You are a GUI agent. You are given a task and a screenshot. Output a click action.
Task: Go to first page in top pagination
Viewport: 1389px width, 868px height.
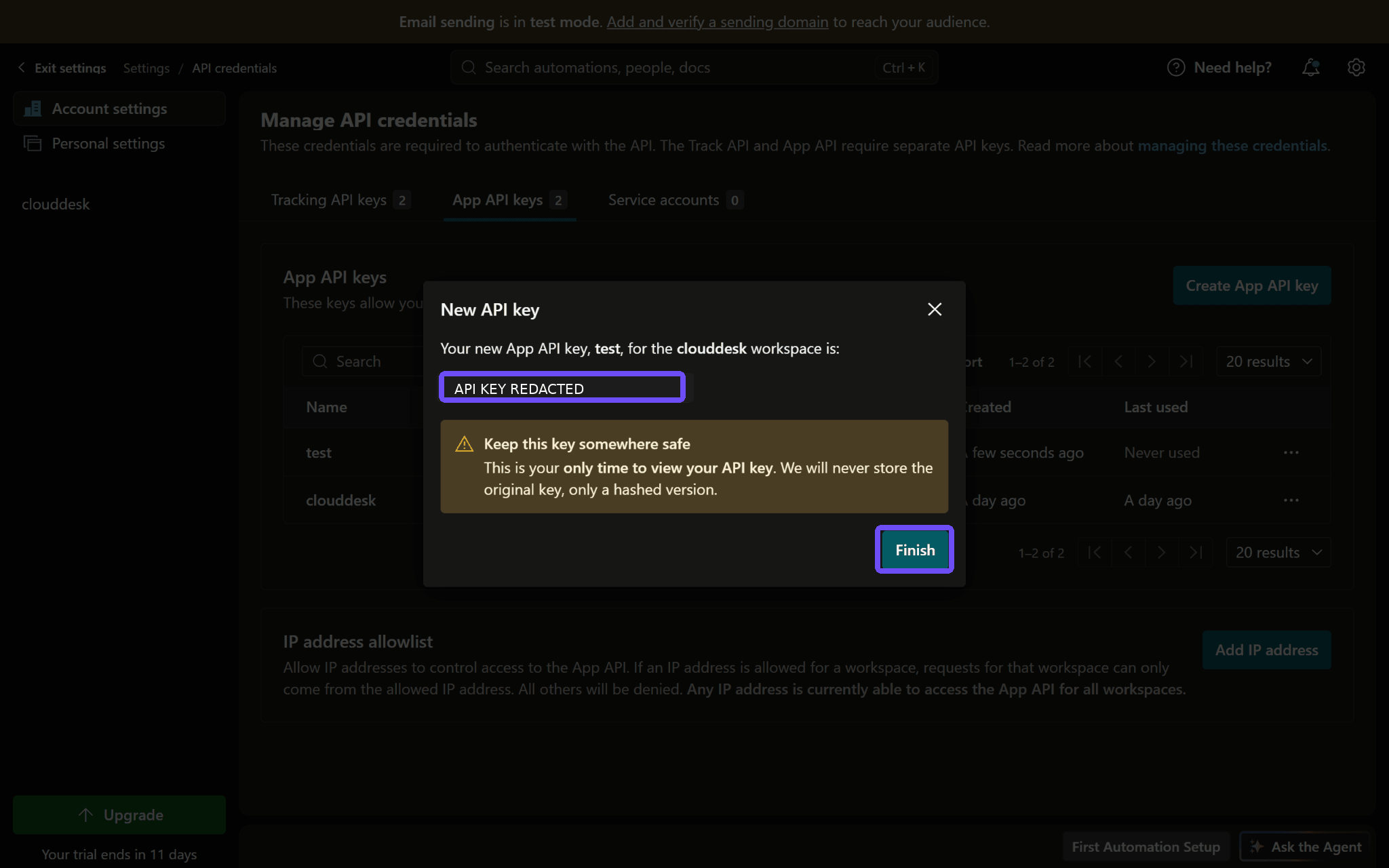coord(1085,361)
